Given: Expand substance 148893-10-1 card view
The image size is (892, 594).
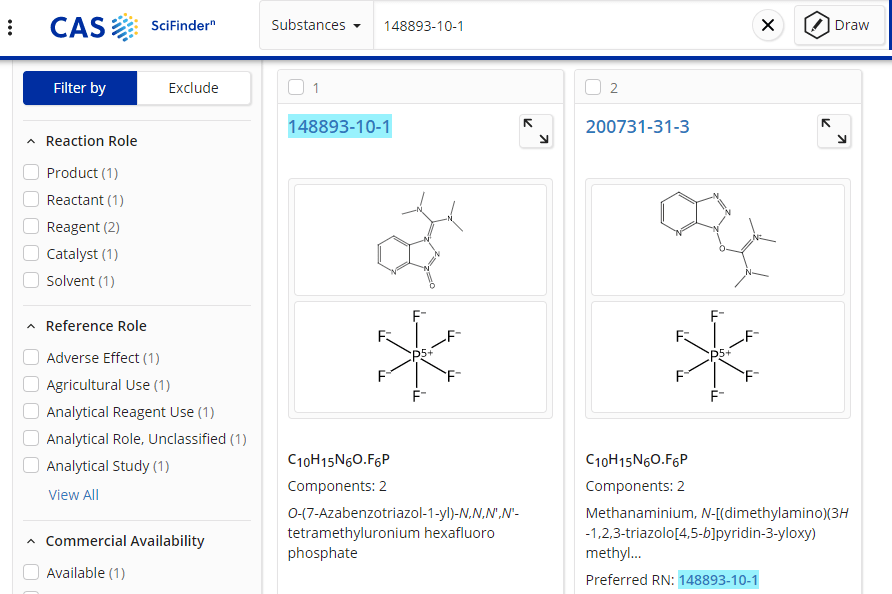Looking at the screenshot, I should click(x=536, y=131).
